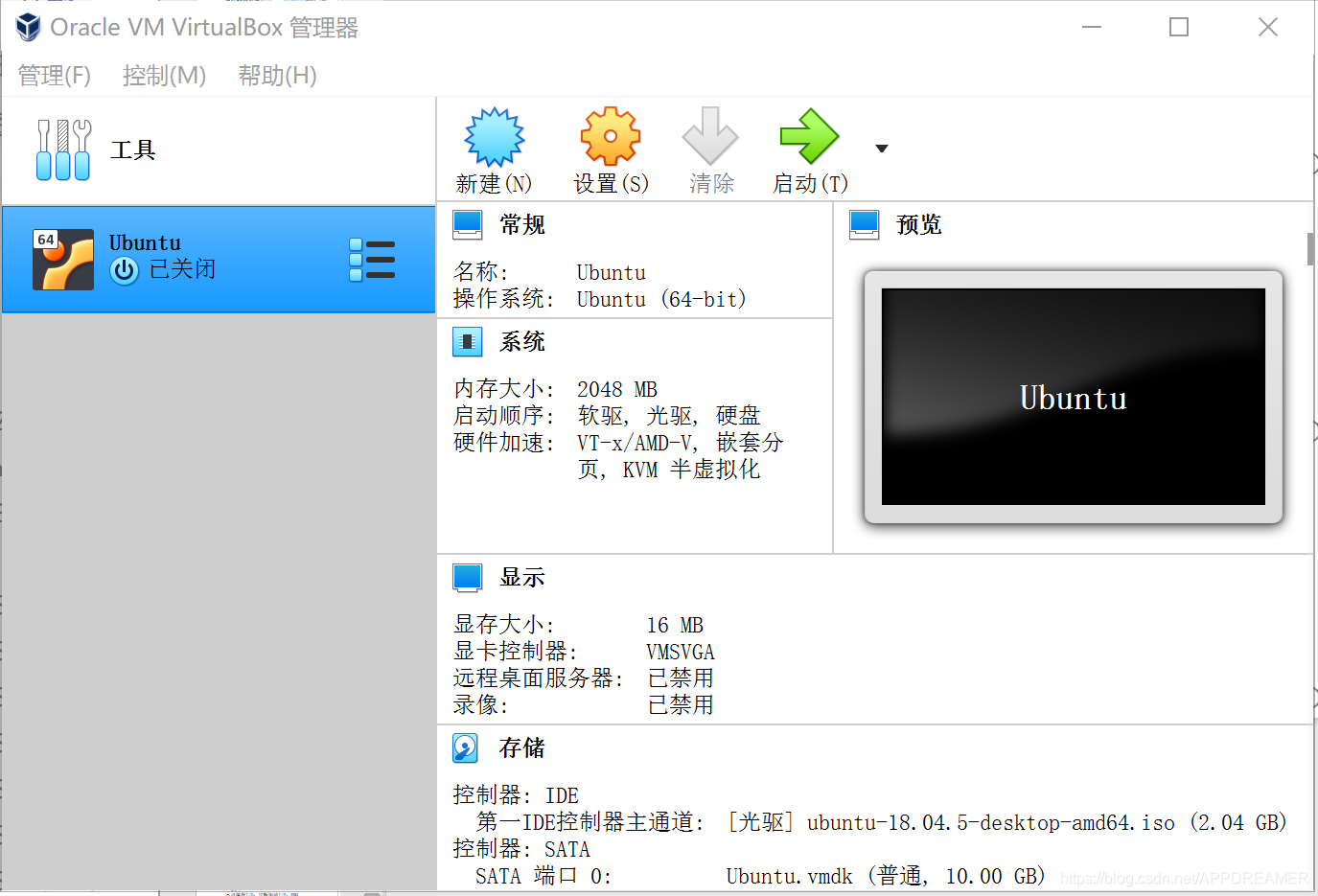
Task: Click the Preview (预览) monitor icon
Action: [865, 225]
